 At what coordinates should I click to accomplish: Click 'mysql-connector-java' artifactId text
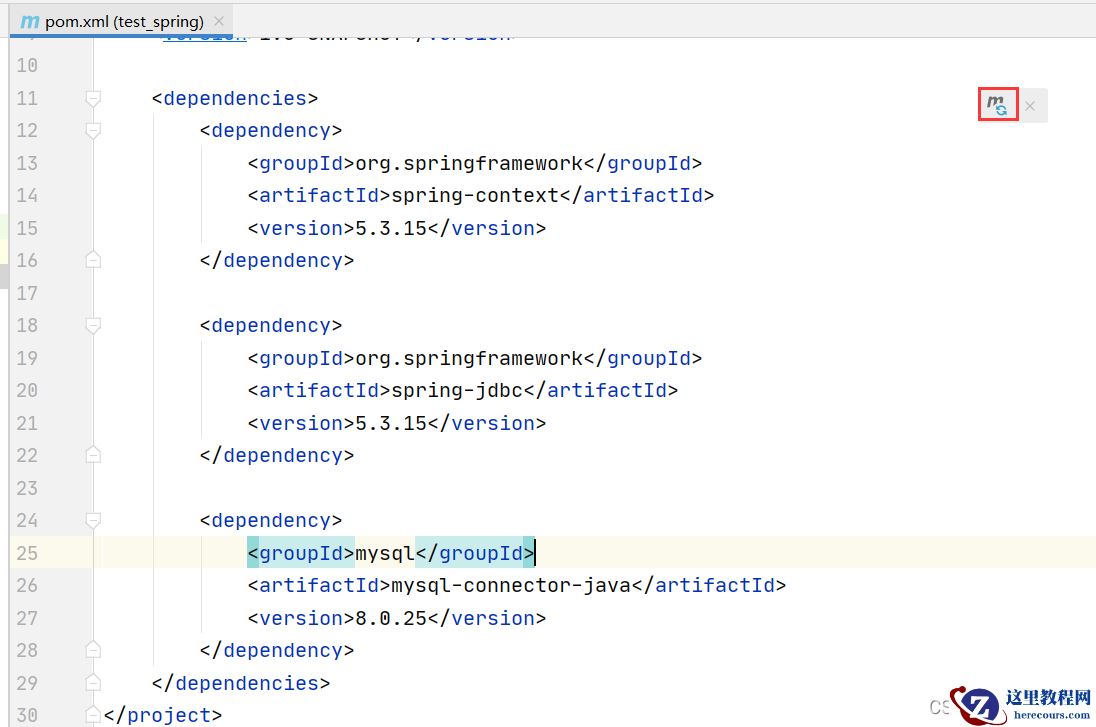point(511,585)
